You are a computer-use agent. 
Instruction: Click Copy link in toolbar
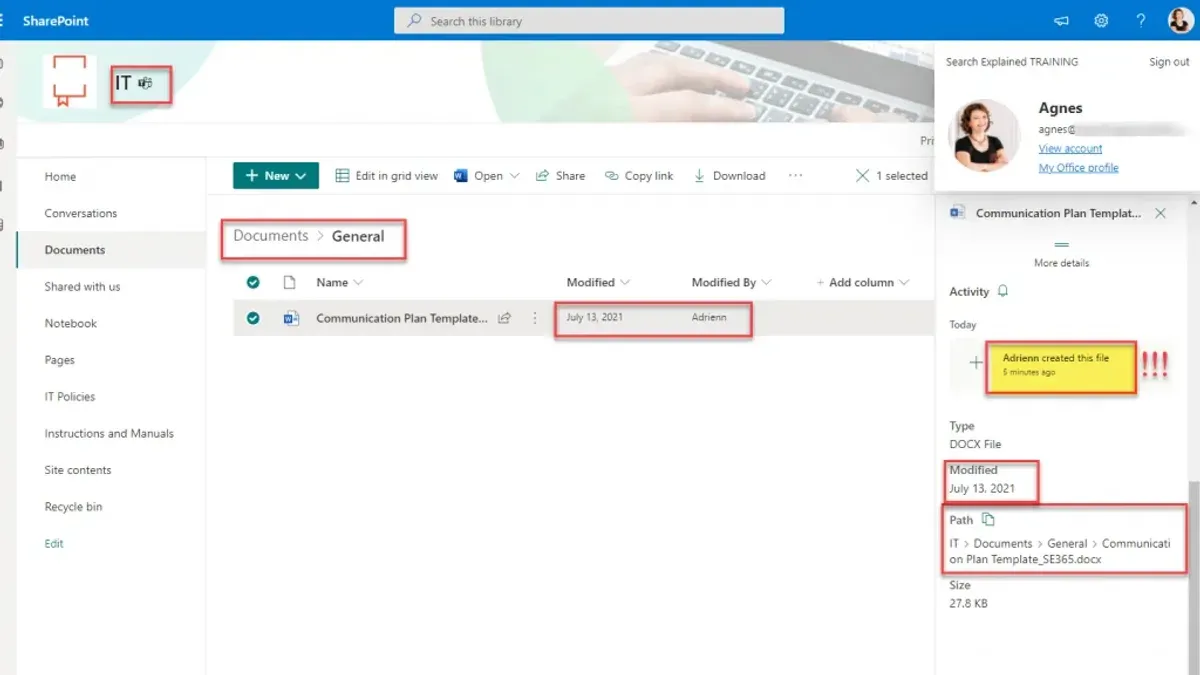point(639,176)
